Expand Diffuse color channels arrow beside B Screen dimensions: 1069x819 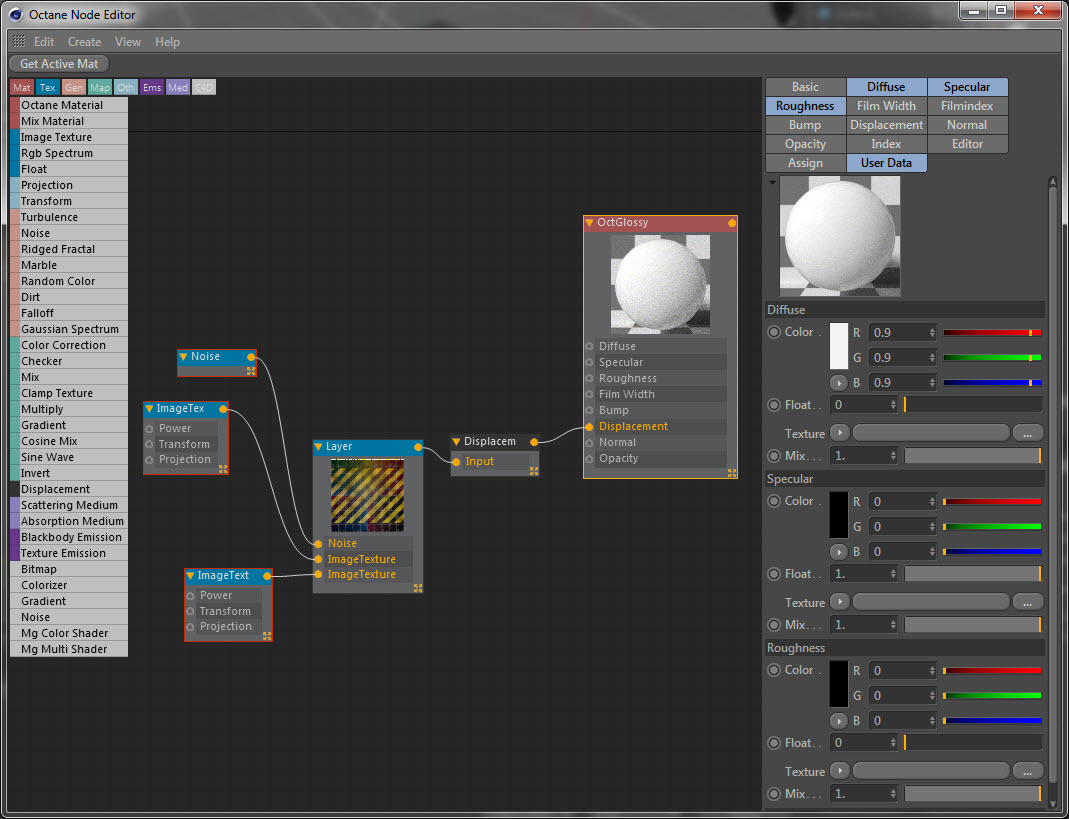[839, 383]
